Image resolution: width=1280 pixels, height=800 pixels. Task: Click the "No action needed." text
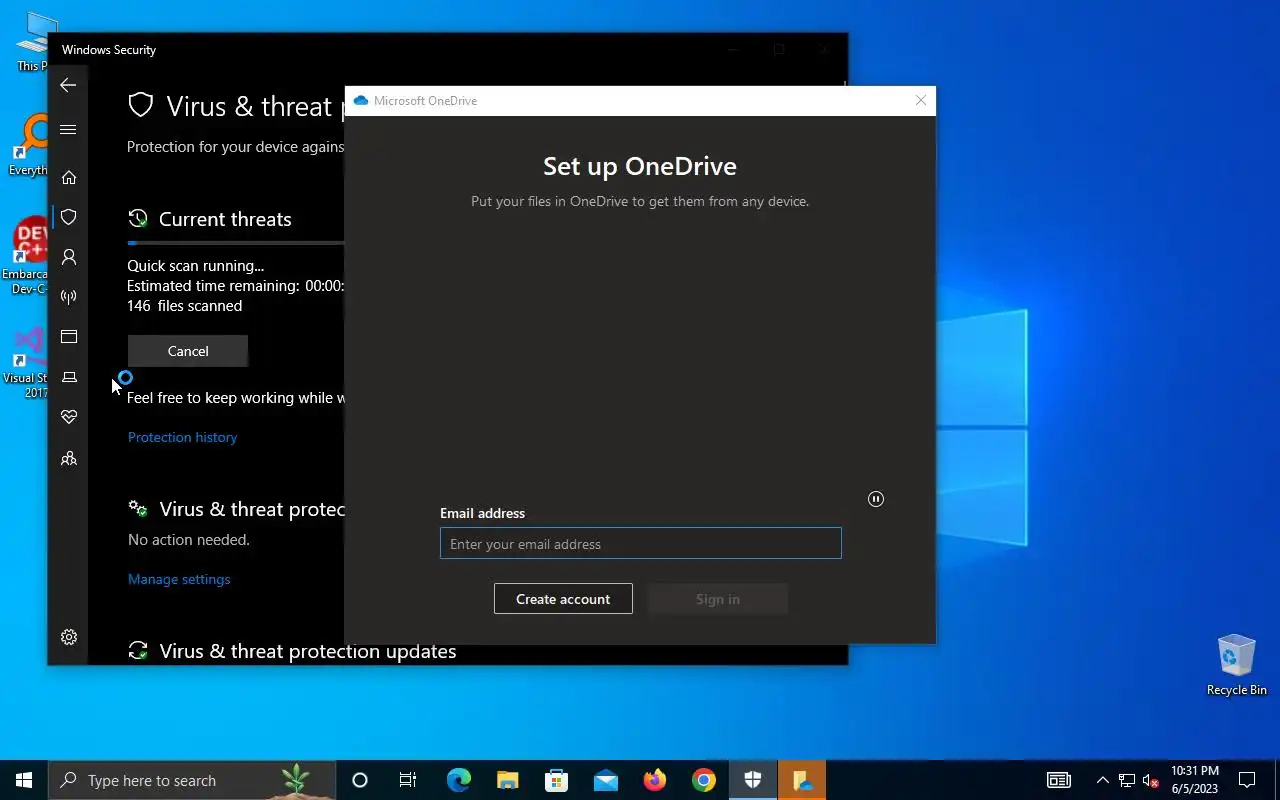189,540
